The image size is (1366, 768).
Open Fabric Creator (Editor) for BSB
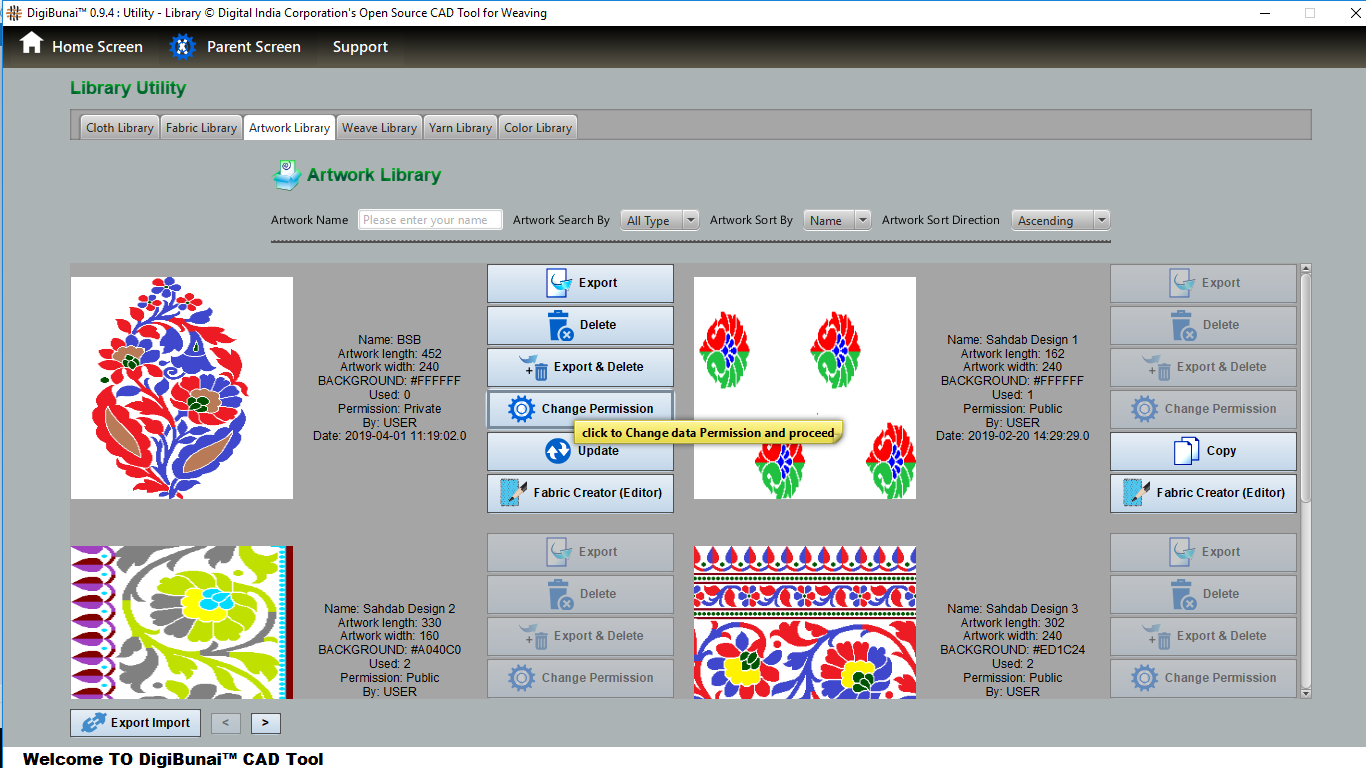pyautogui.click(x=580, y=493)
